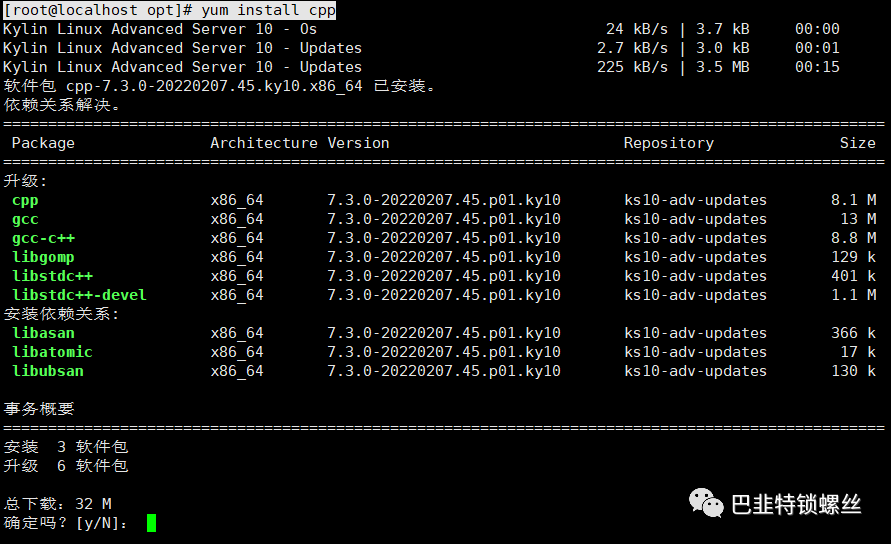Click the '00:00' elapsed time
The image size is (891, 544).
817,29
